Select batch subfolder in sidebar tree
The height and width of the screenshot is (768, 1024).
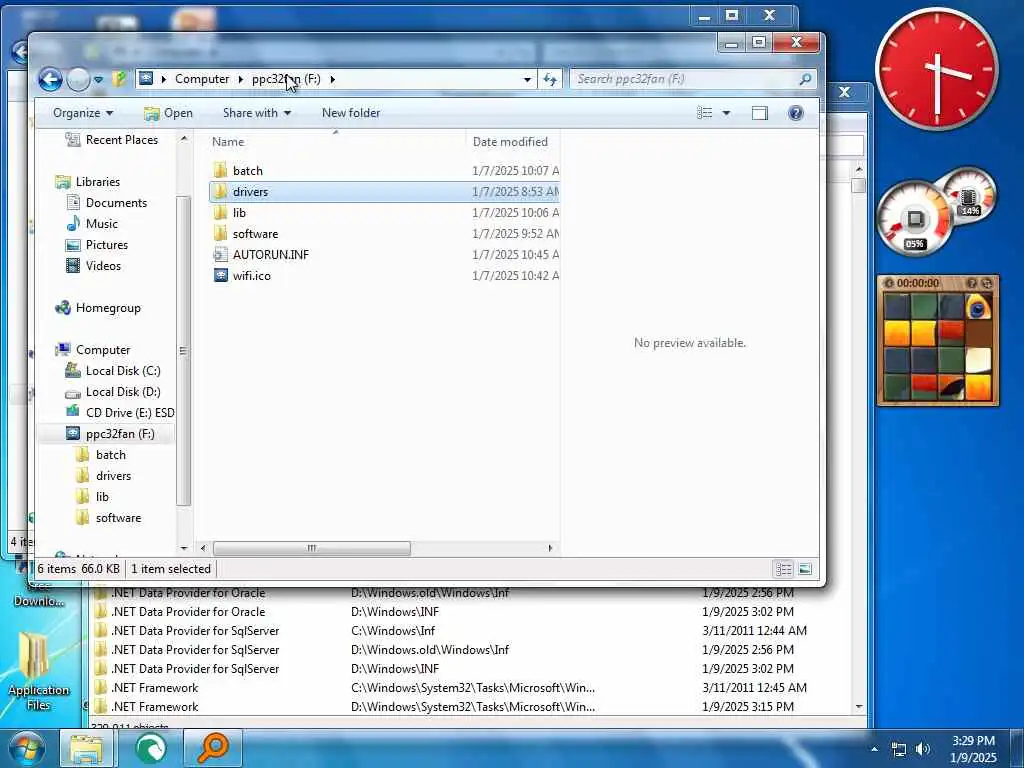[110, 455]
